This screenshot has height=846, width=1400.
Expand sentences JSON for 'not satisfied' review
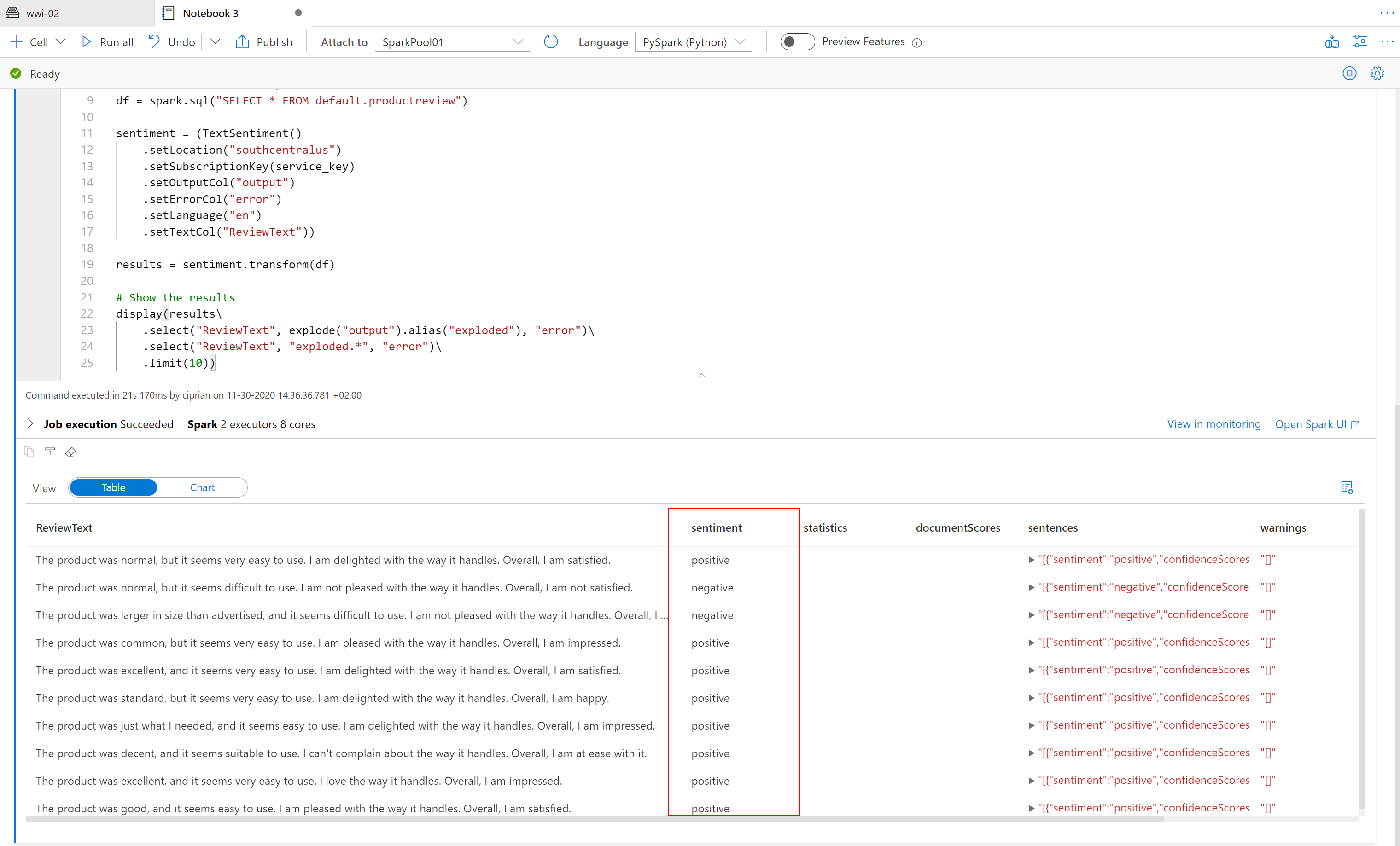1031,588
